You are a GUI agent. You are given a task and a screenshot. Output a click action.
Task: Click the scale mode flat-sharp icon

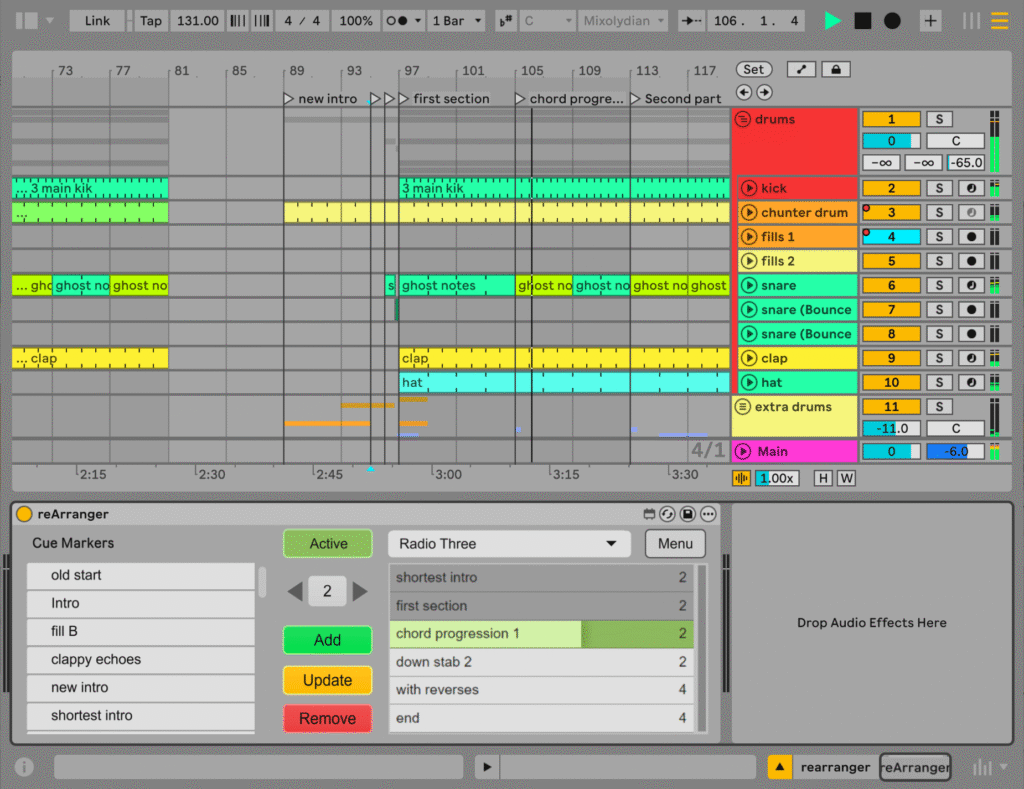click(505, 21)
